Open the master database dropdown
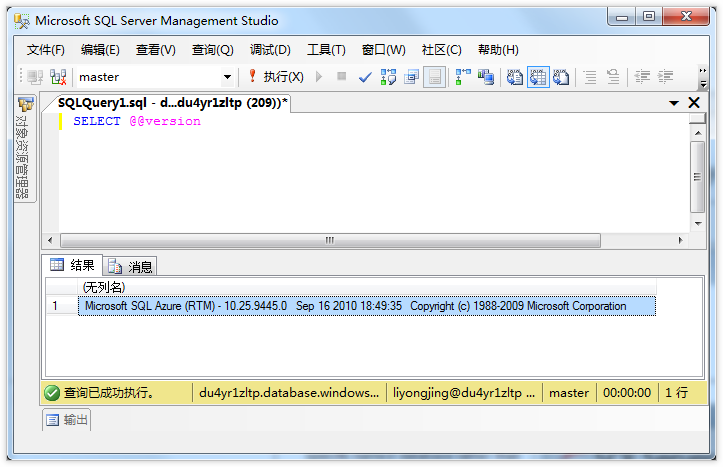This screenshot has width=723, height=467. tap(227, 77)
